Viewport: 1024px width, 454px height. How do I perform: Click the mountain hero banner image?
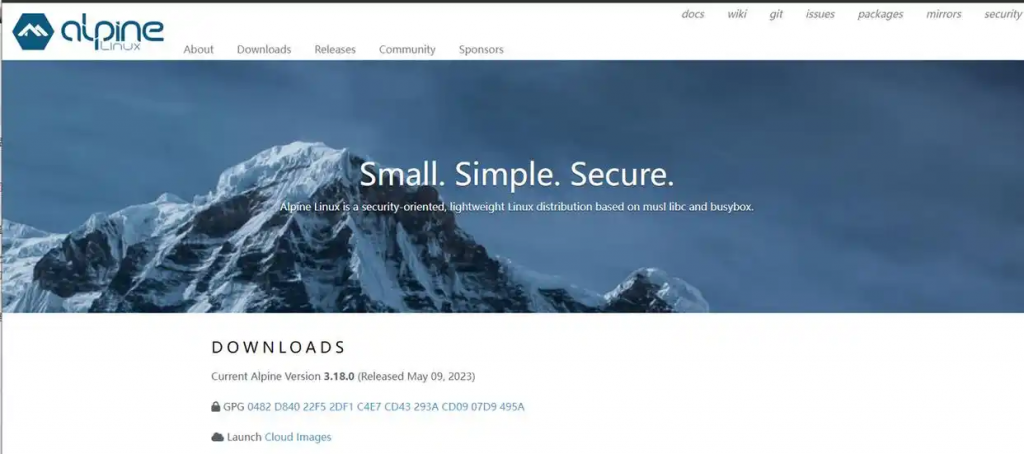[x=512, y=186]
